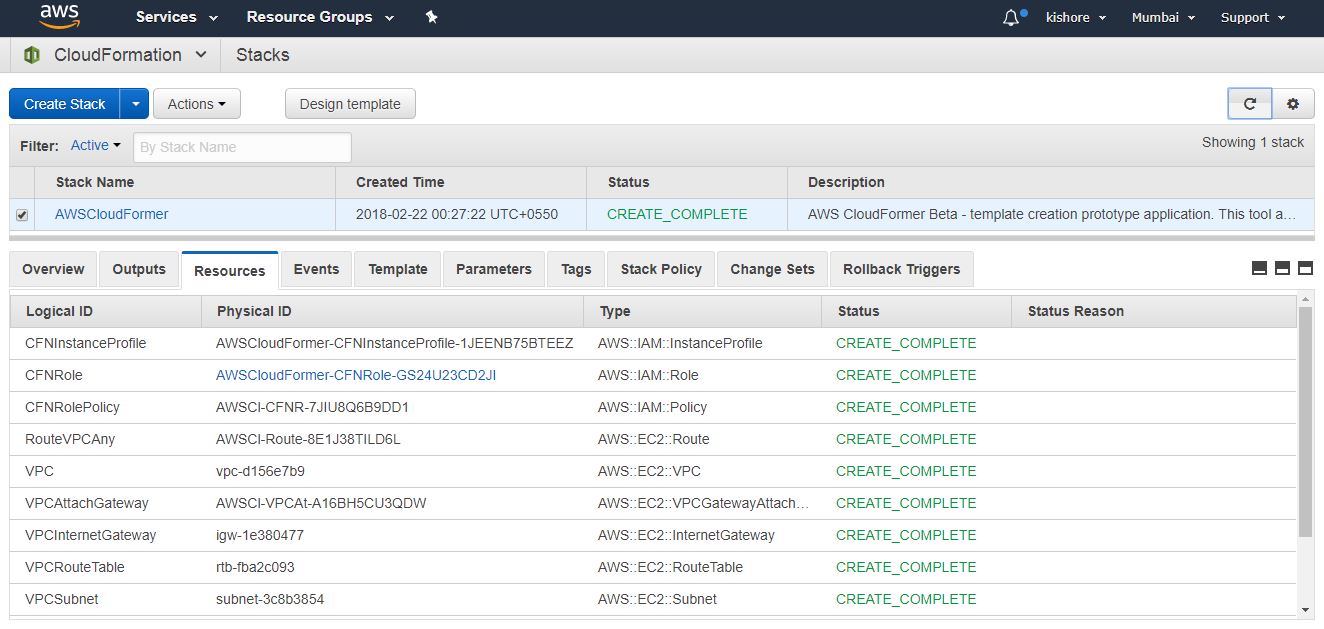Focus the By Stack Name filter field
Viewport: 1324px width, 629px height.
point(242,147)
